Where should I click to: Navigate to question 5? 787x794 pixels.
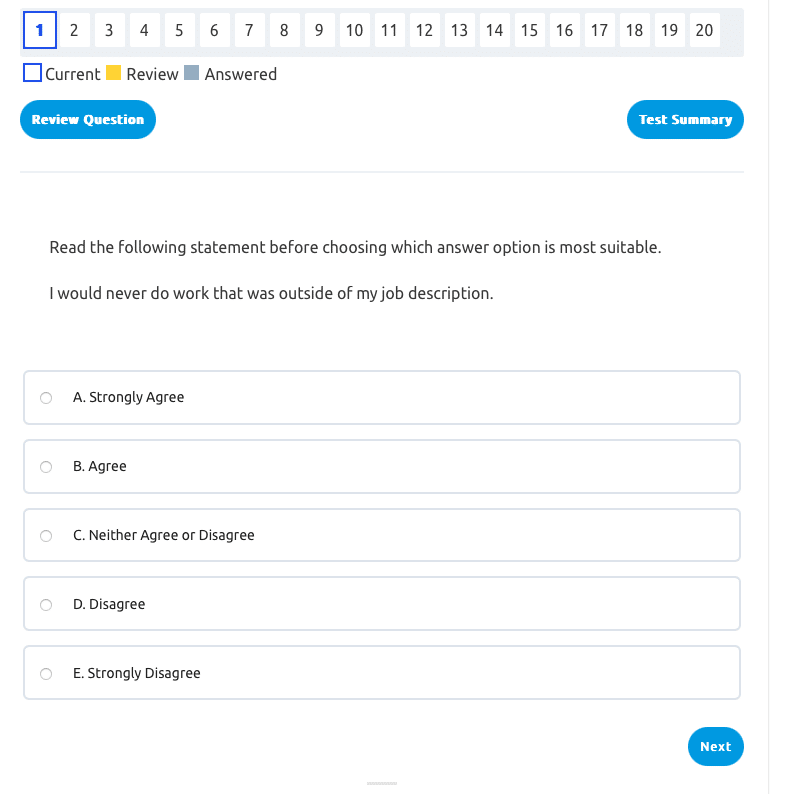179,30
